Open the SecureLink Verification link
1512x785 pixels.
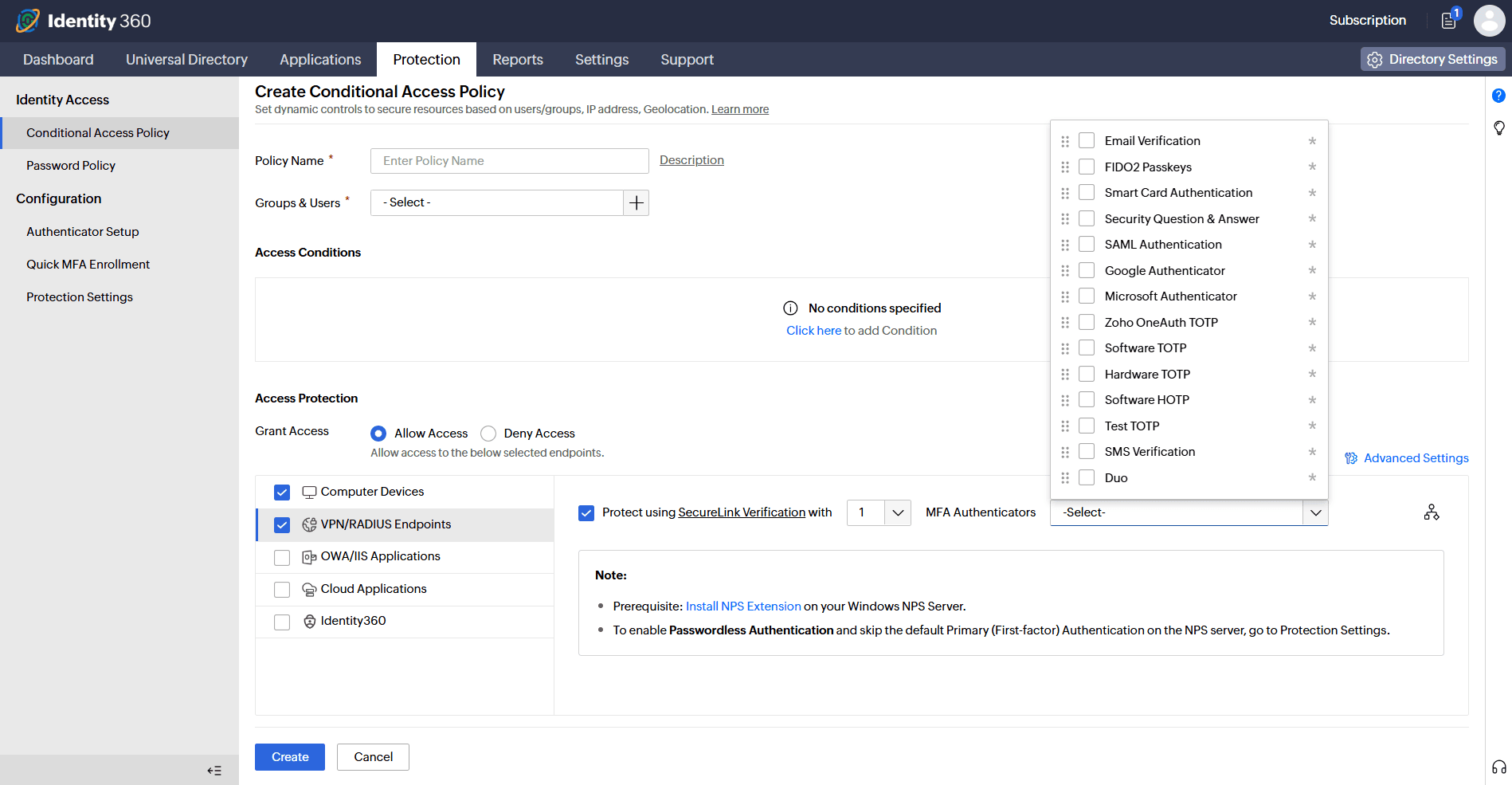(742, 512)
